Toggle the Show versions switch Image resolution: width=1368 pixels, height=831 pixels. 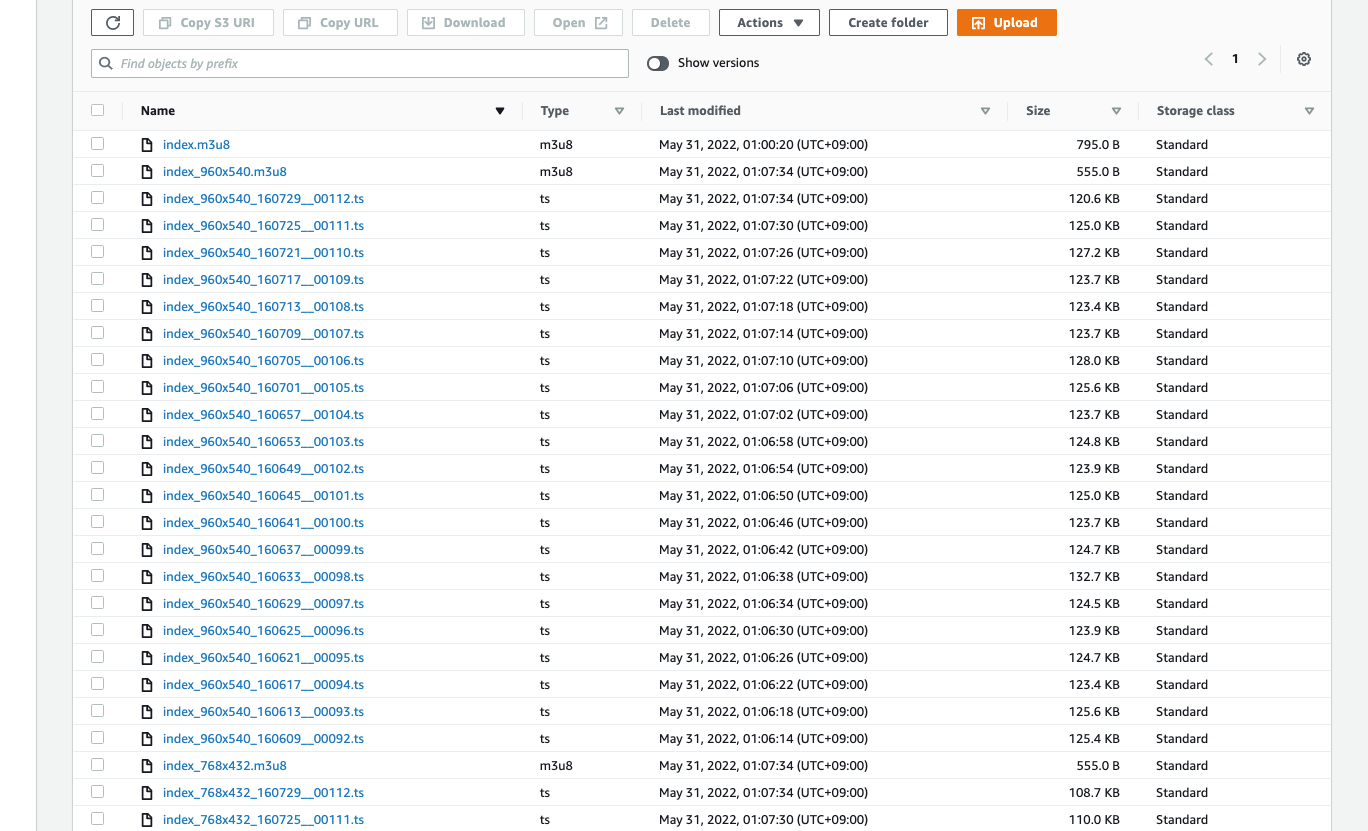[x=658, y=63]
